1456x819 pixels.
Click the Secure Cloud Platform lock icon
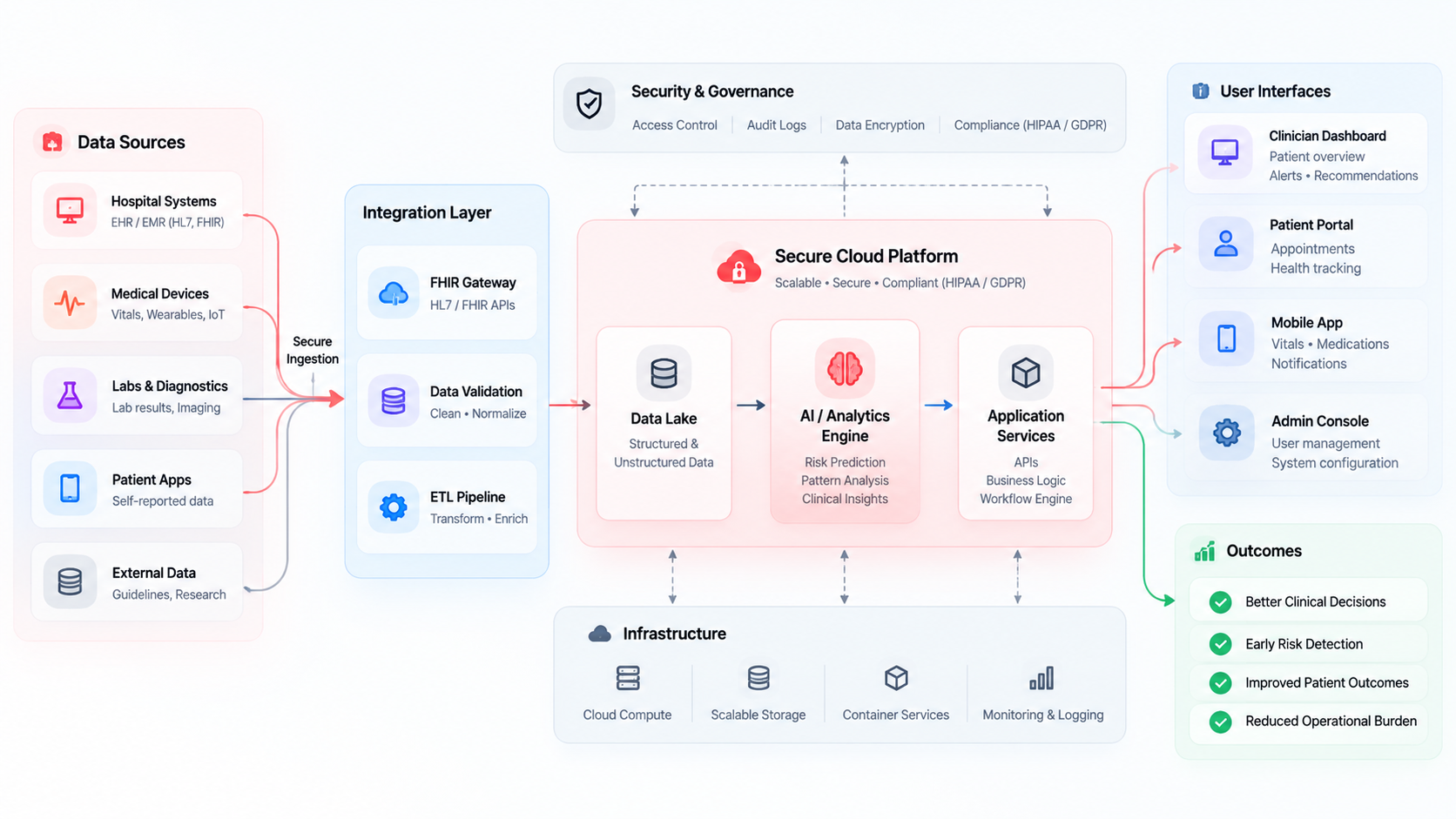click(x=738, y=268)
